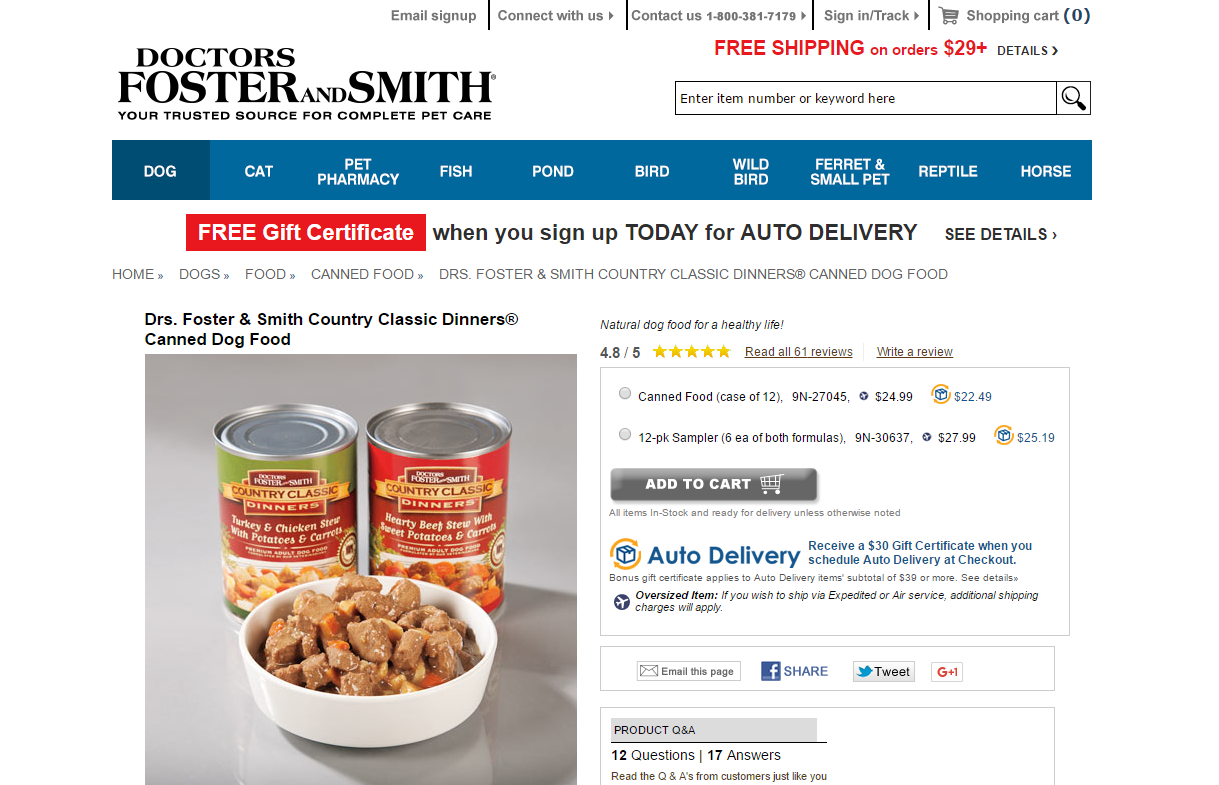Click the five-star rating graphic
The image size is (1219, 785).
(692, 352)
